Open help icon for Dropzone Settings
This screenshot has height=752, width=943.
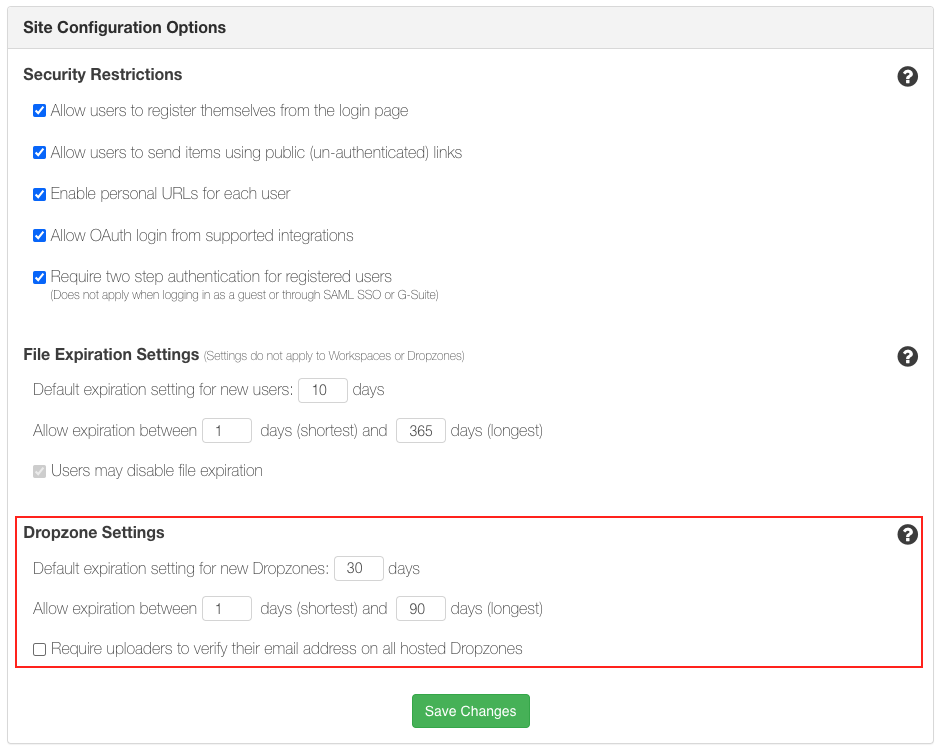(x=907, y=534)
